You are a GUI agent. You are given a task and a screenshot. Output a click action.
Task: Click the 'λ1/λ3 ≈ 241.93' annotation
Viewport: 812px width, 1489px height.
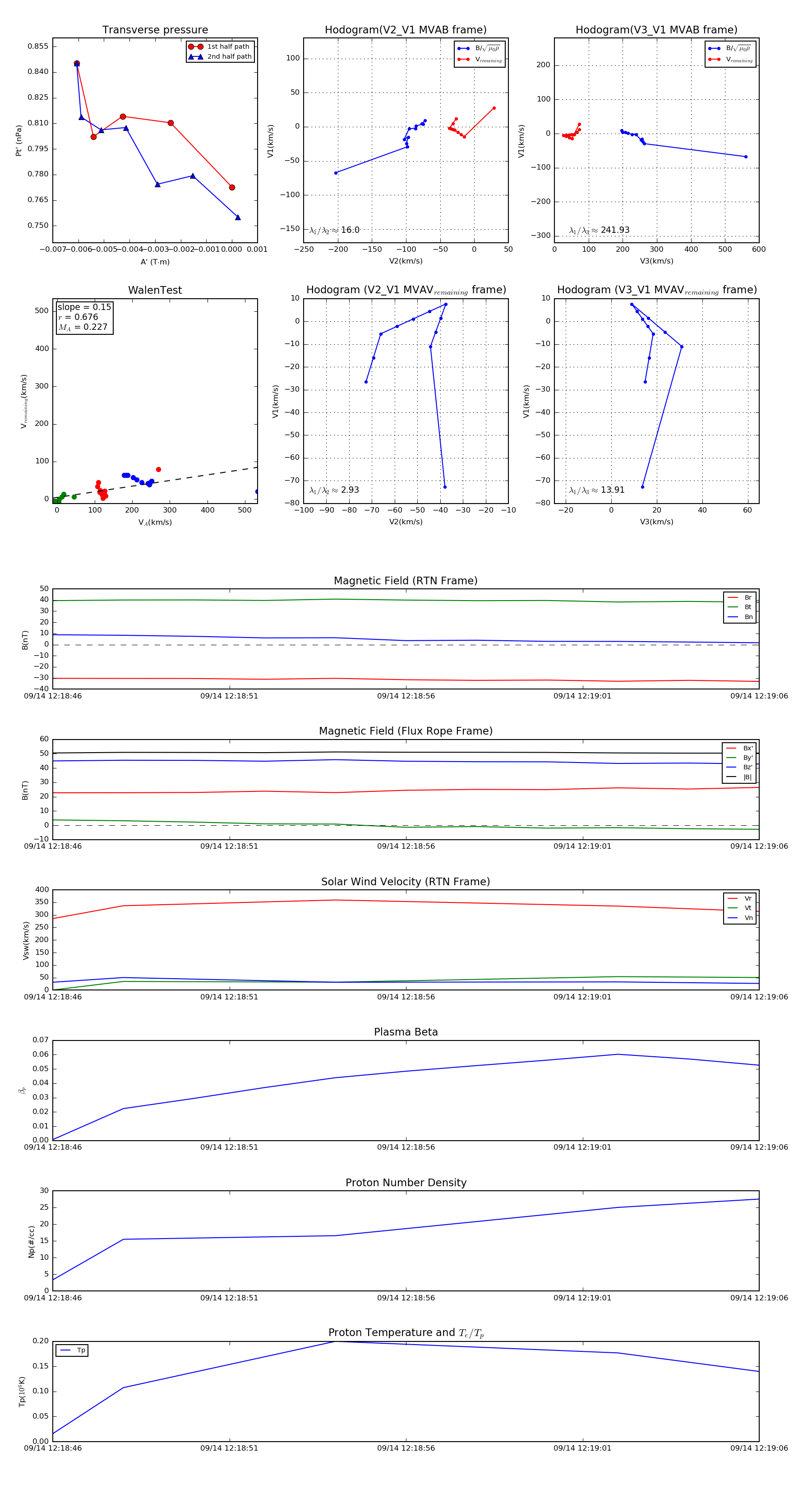click(x=600, y=230)
